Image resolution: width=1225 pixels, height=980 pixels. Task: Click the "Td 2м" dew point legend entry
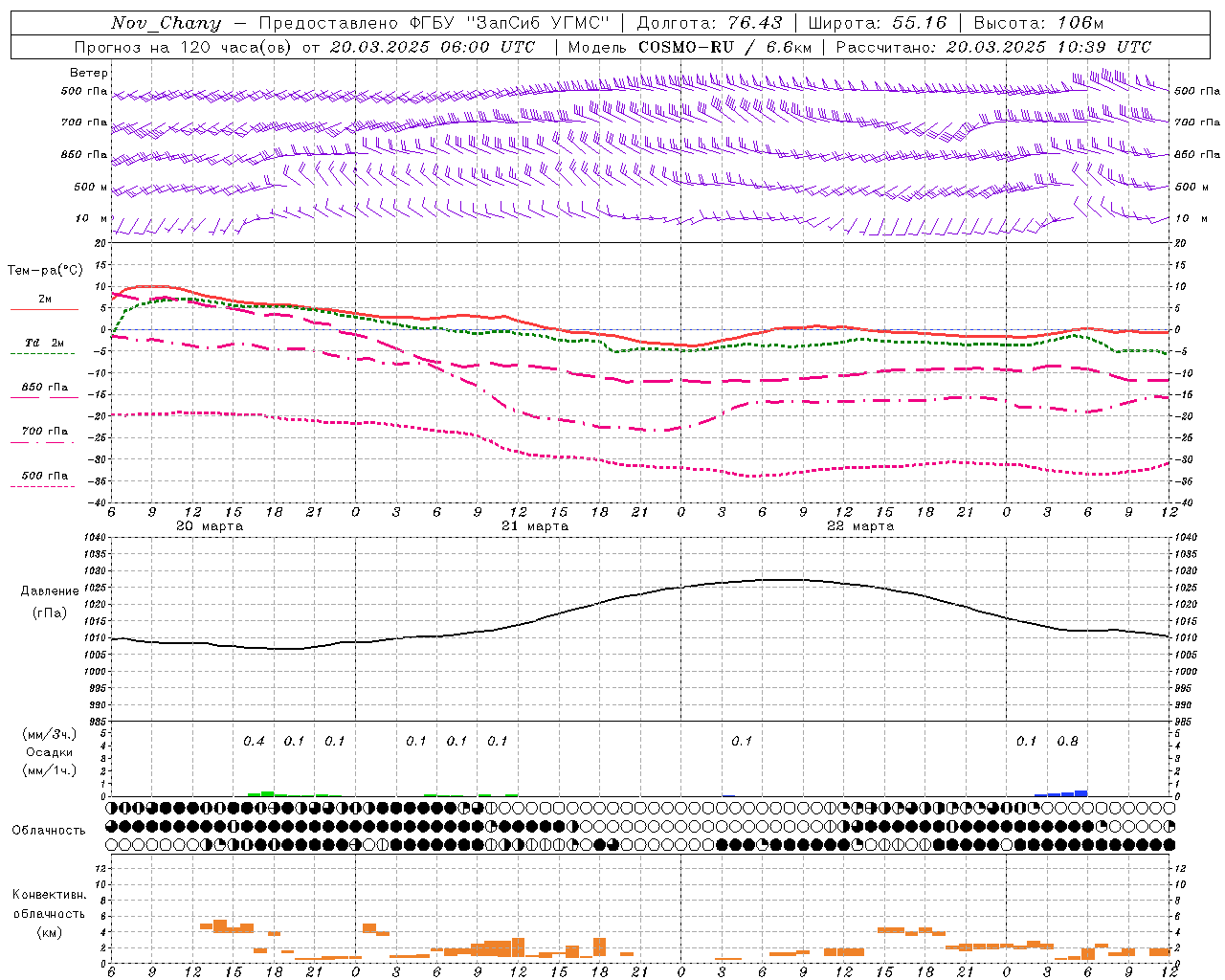click(44, 343)
